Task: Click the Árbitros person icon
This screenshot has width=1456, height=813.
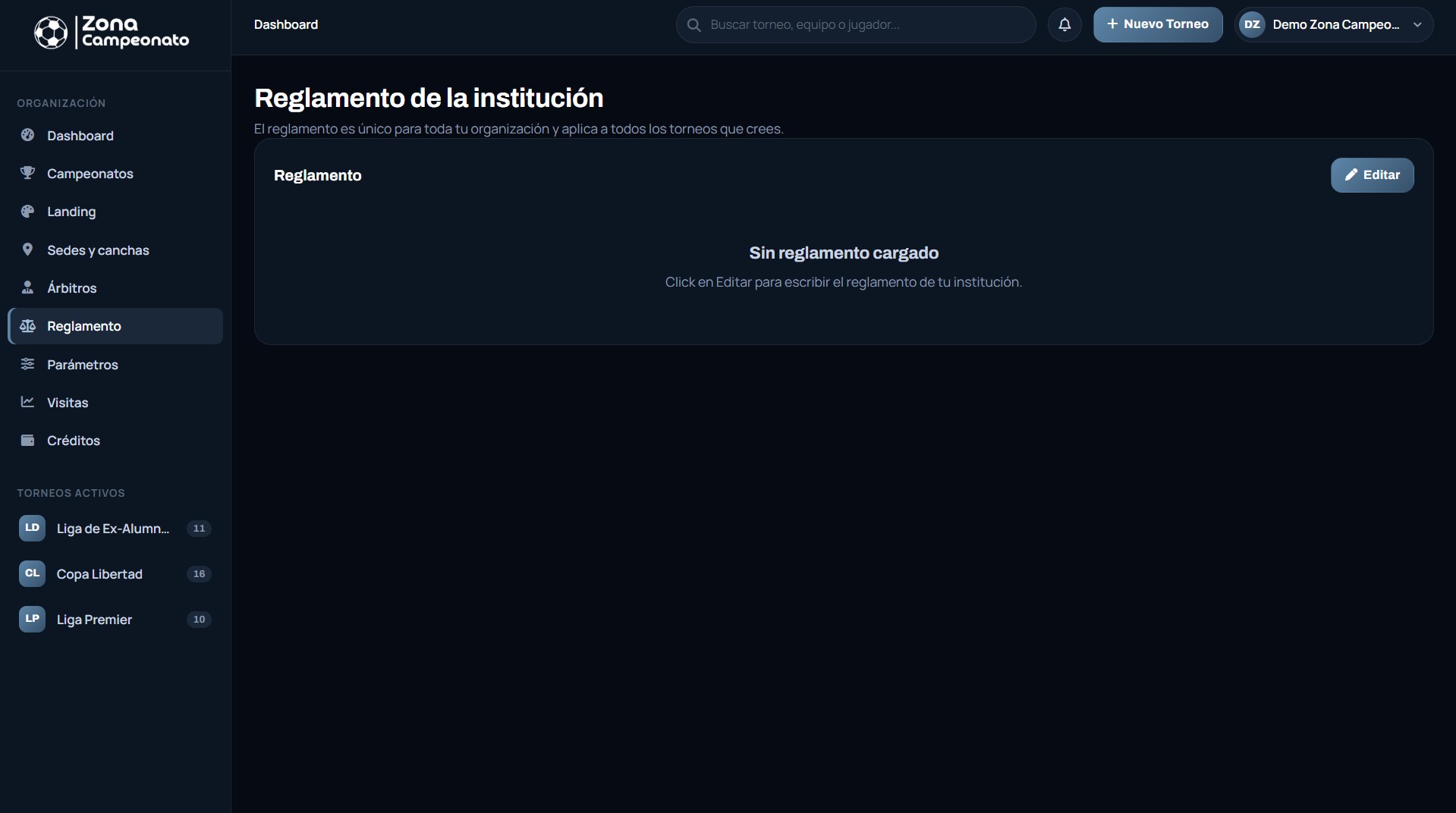Action: pos(28,287)
